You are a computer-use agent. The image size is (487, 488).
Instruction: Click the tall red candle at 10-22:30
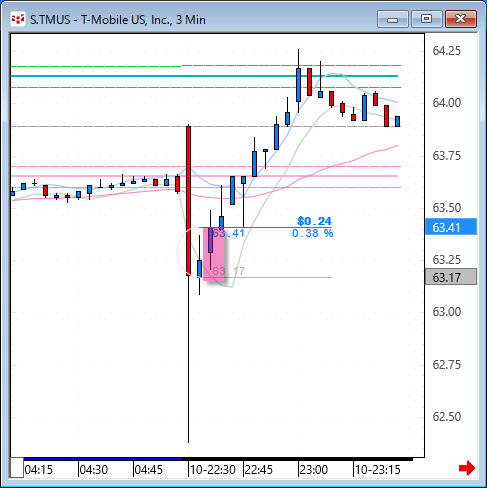188,200
